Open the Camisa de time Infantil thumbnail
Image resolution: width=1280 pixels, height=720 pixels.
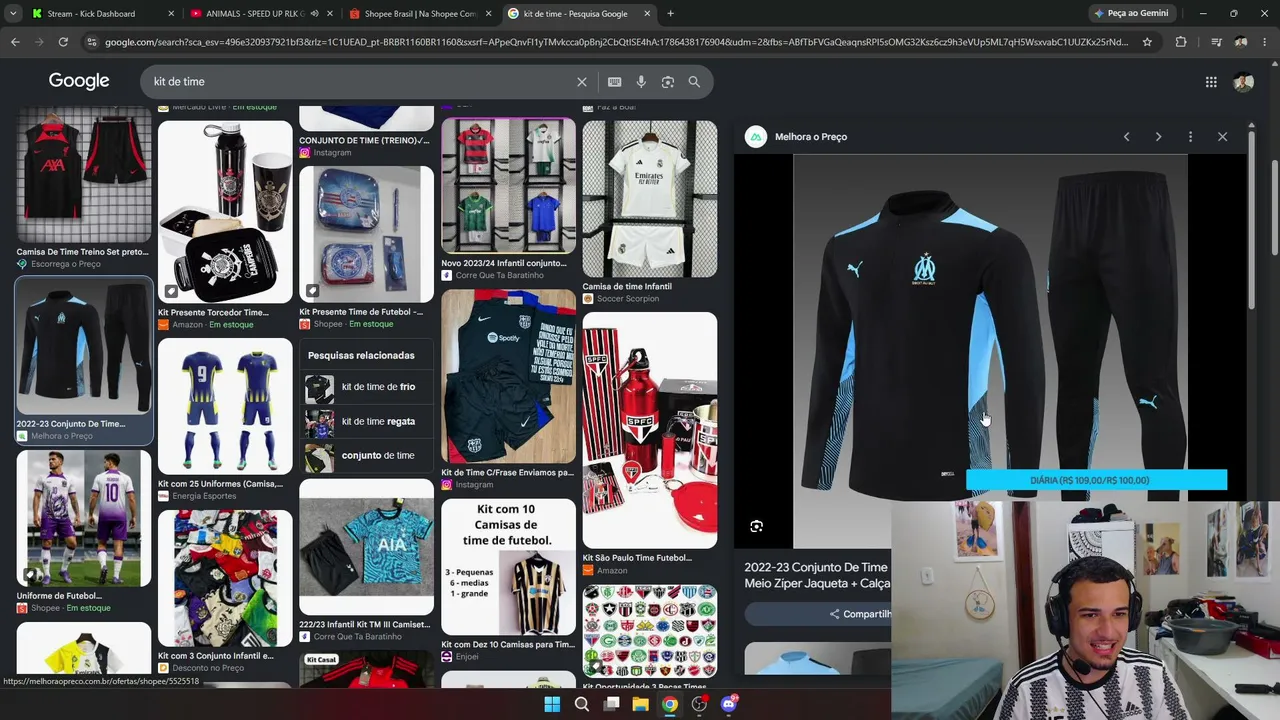pos(650,199)
